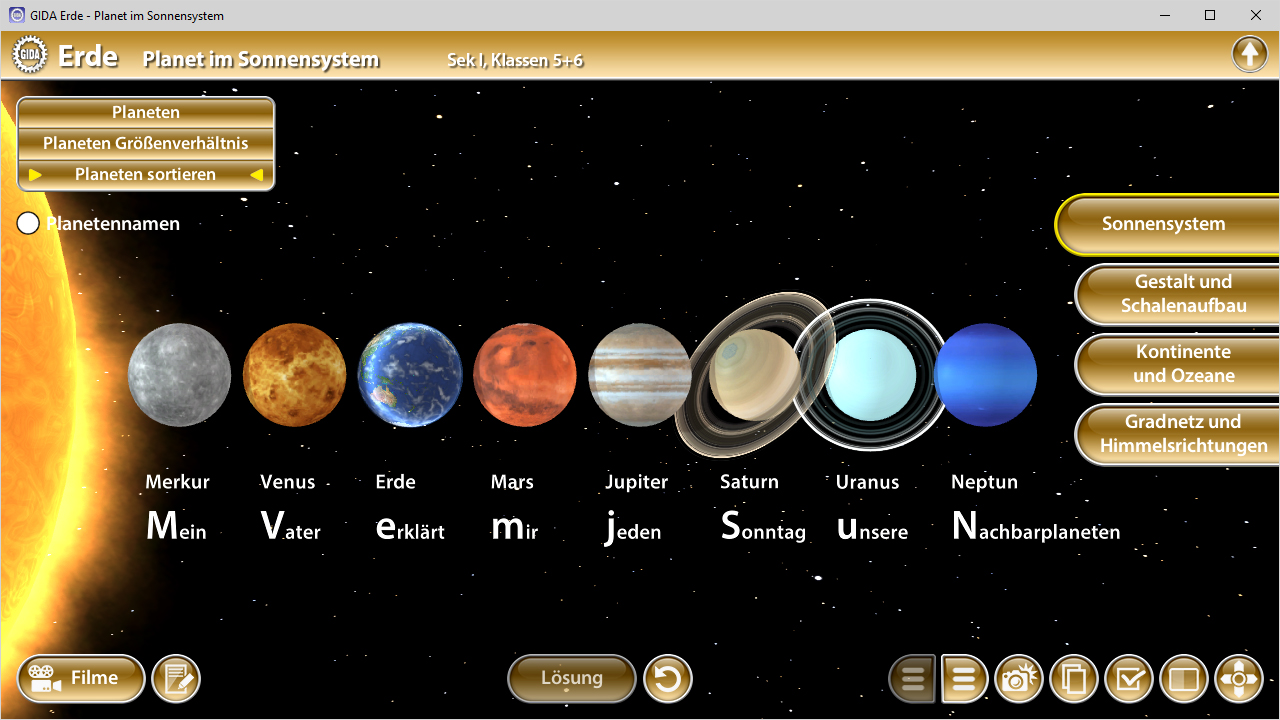Open the Planeten menu entry
This screenshot has width=1280, height=720.
click(145, 112)
